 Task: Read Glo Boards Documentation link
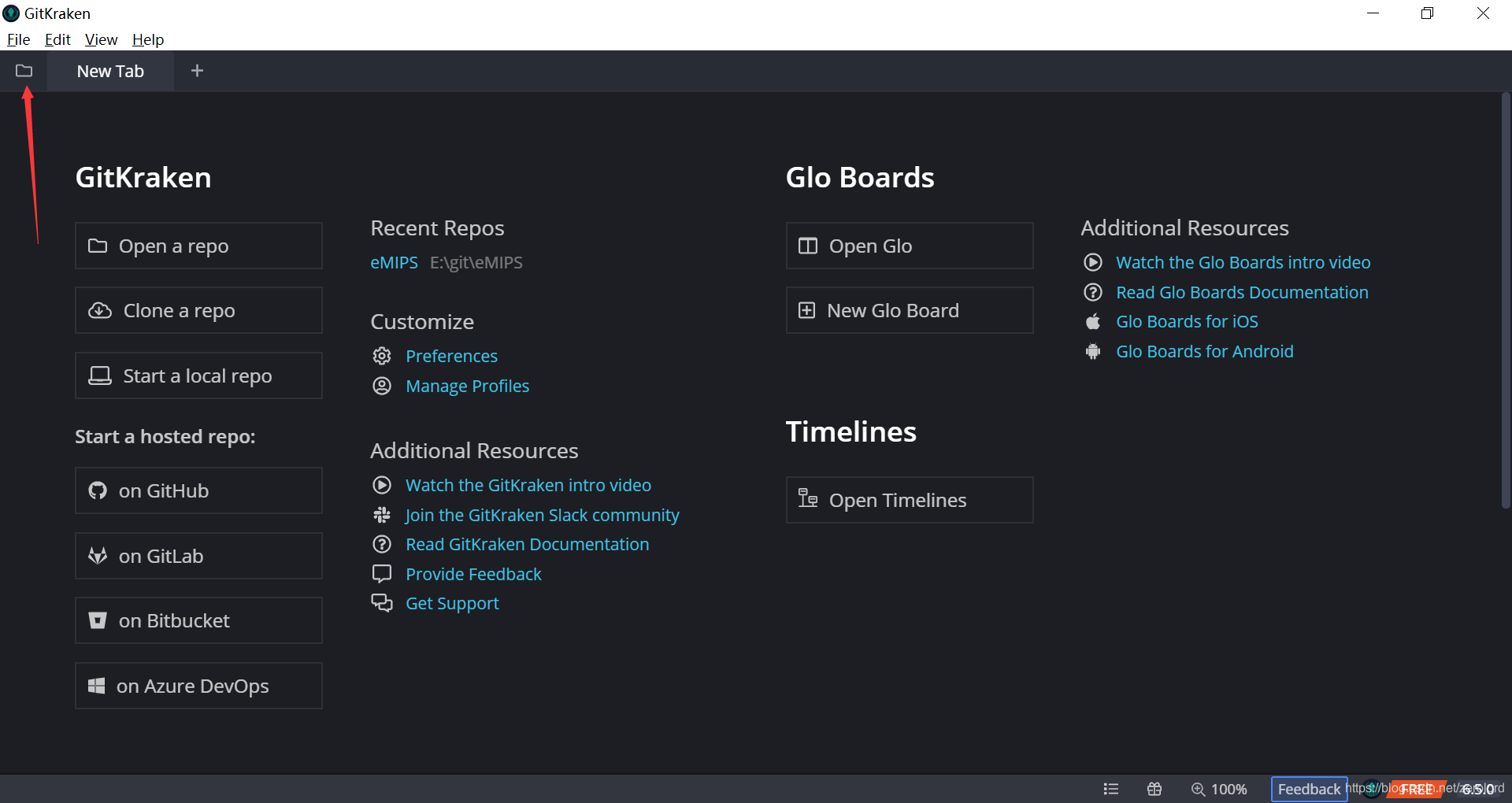coord(1242,293)
